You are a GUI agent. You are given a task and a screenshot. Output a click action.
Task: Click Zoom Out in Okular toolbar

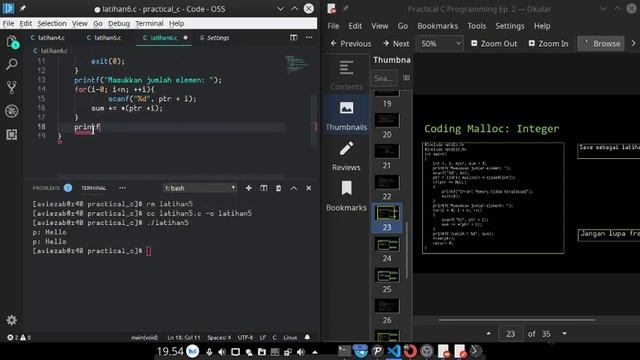(x=494, y=43)
